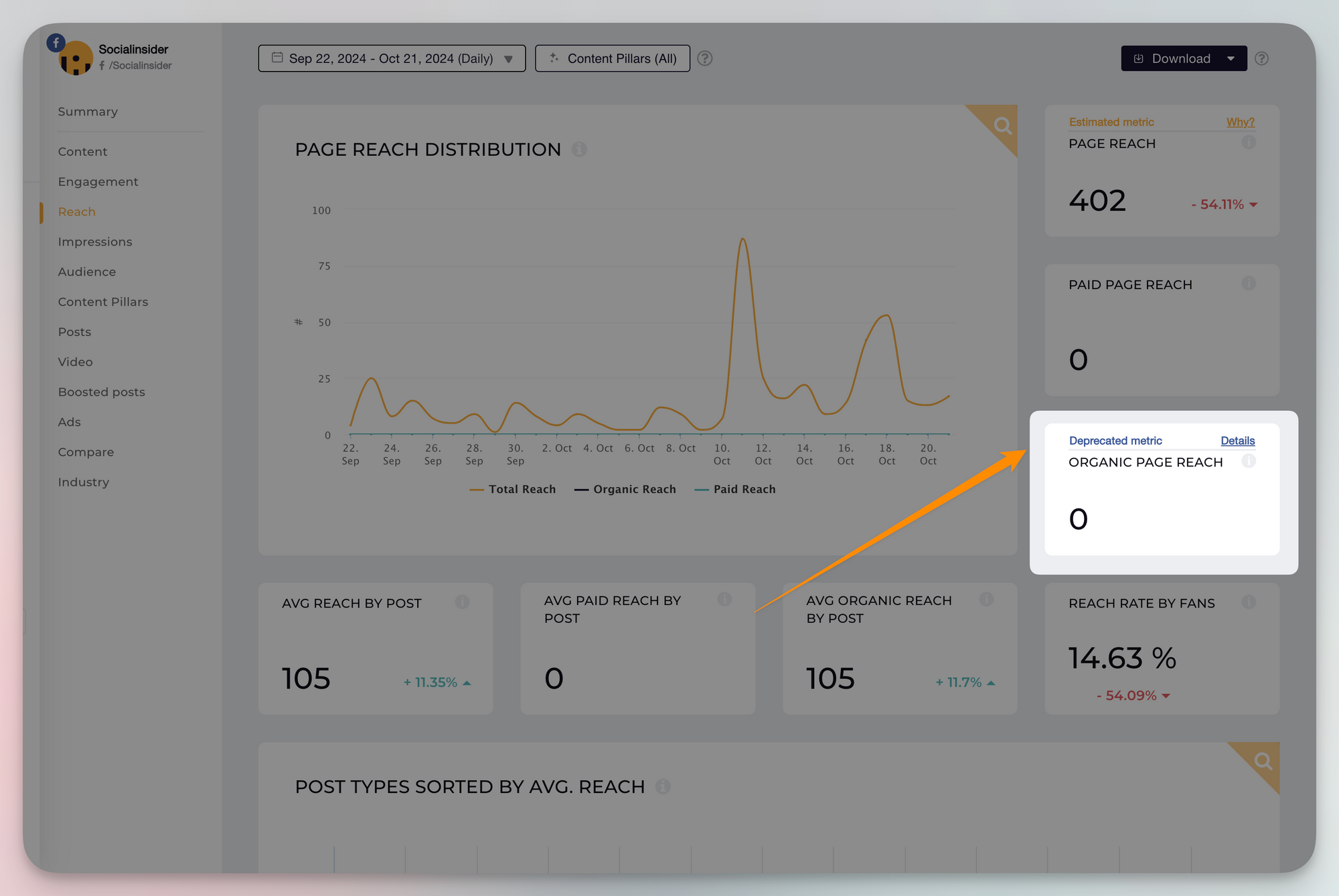This screenshot has width=1339, height=896.
Task: Click Details link on Deprecated metric
Action: tap(1237, 440)
